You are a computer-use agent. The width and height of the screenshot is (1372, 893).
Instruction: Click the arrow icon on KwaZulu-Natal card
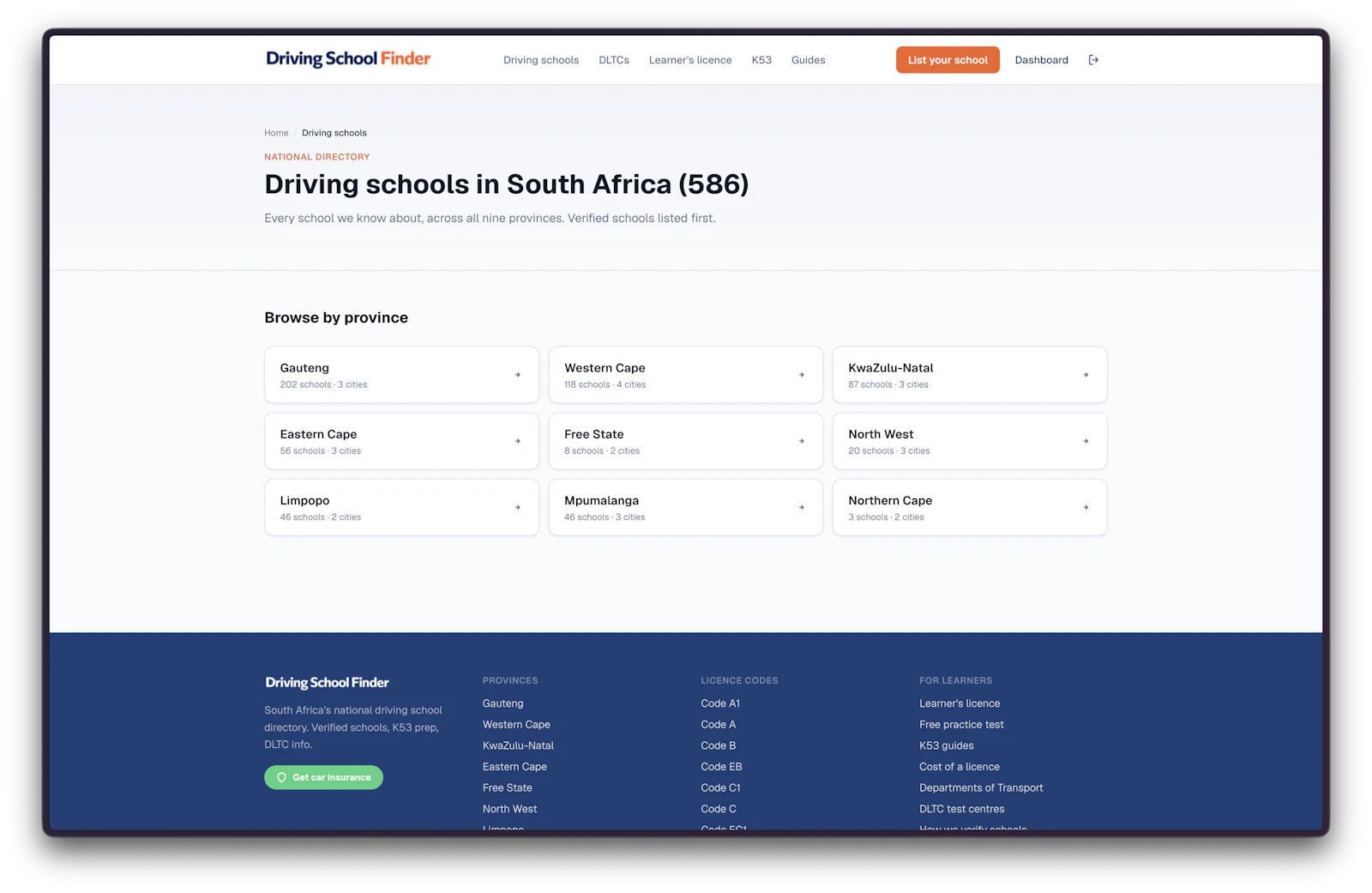[1086, 375]
